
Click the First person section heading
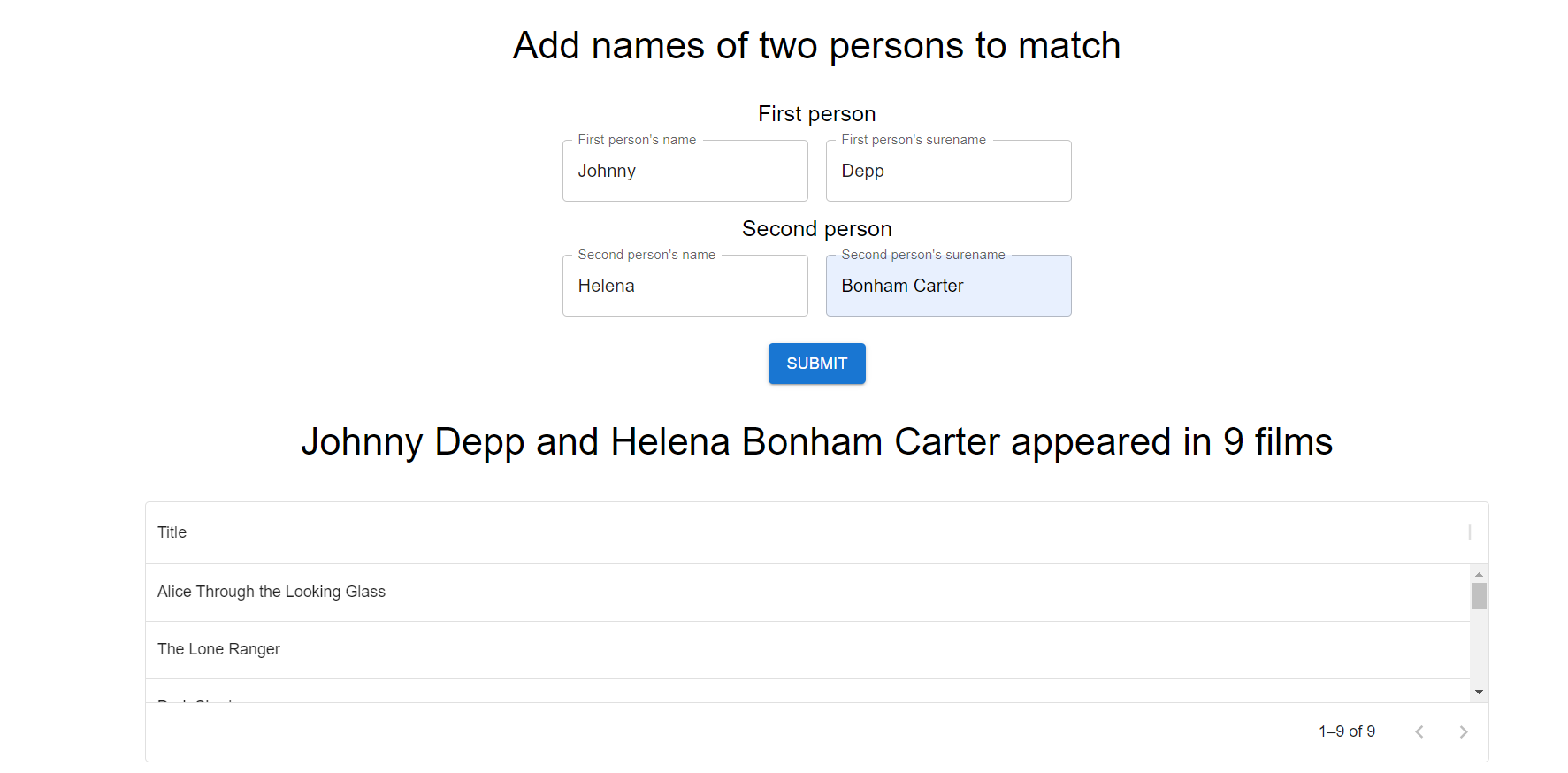click(x=816, y=113)
